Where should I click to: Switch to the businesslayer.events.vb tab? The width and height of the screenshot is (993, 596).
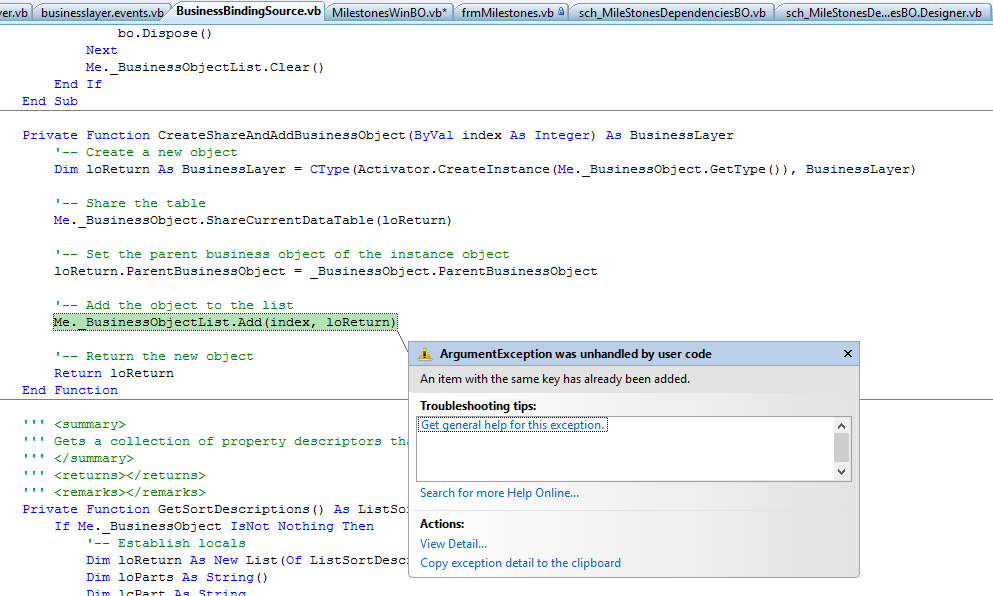coord(102,12)
